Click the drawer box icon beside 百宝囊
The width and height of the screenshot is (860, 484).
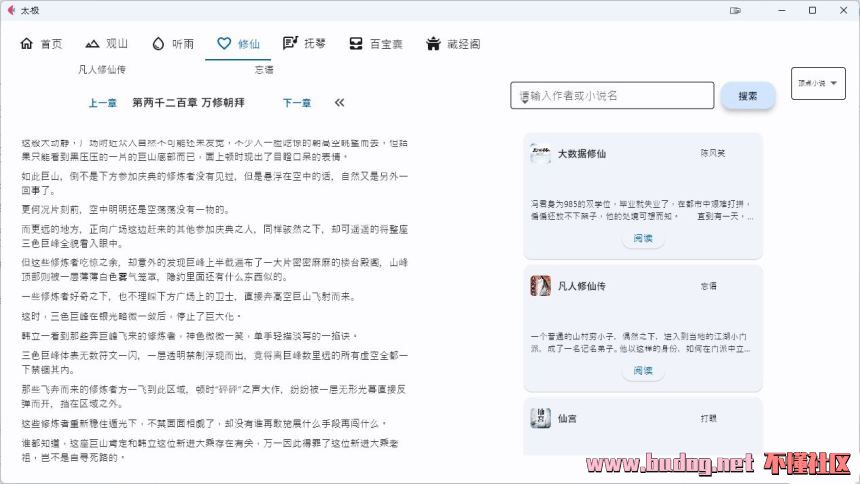coord(356,43)
